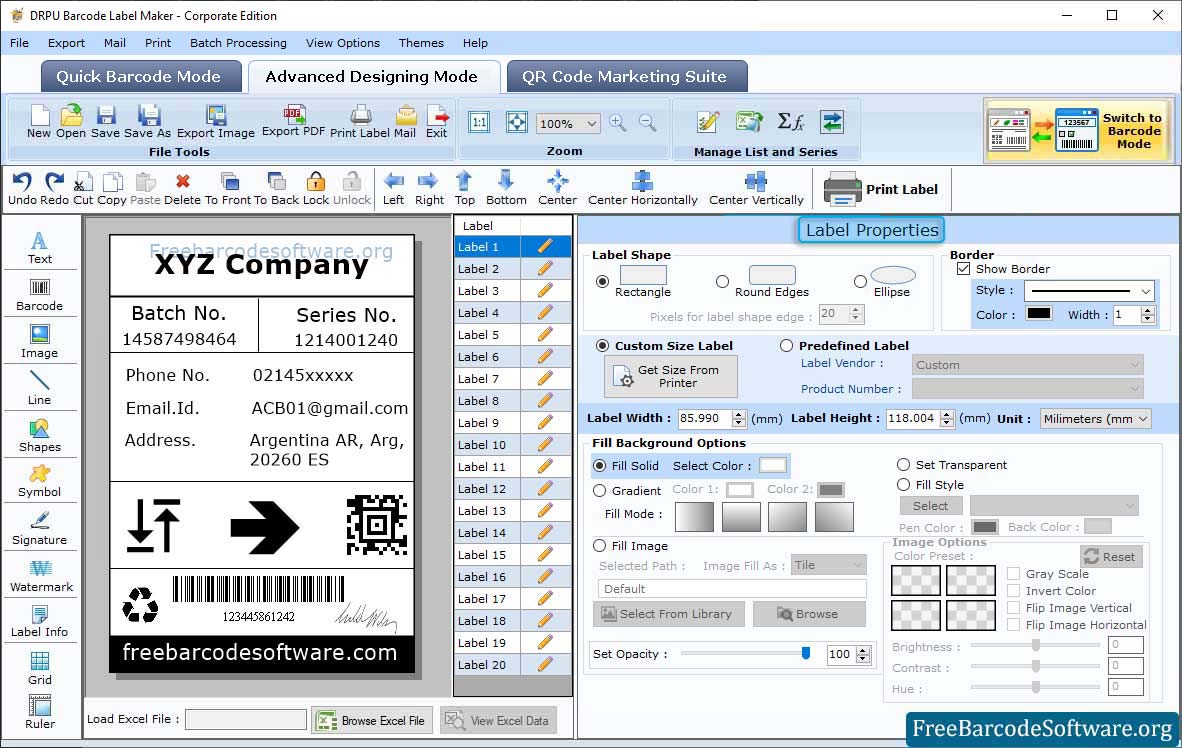The image size is (1182, 748).
Task: Click the Save As icon
Action: click(148, 122)
